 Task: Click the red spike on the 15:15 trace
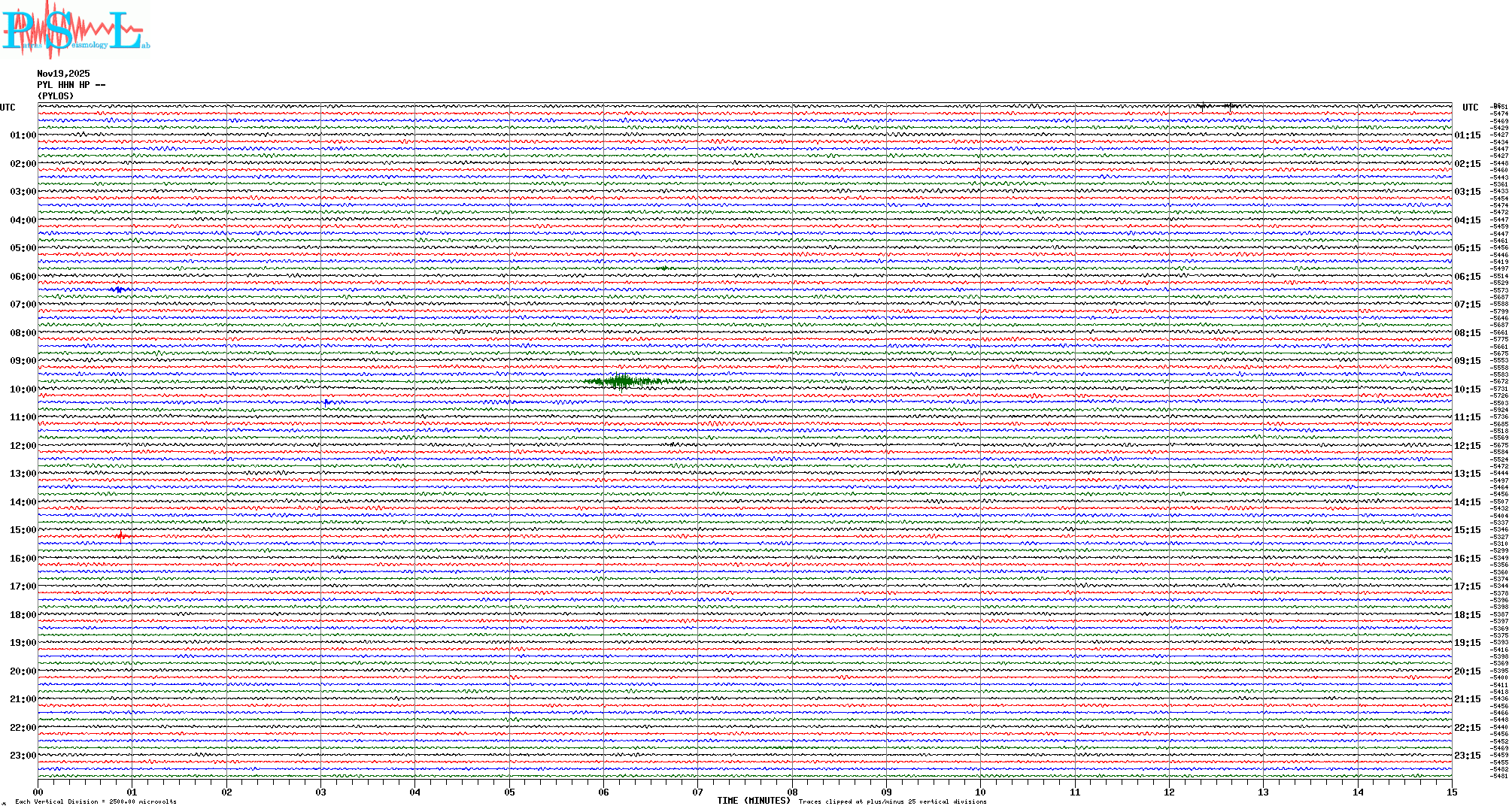click(121, 536)
